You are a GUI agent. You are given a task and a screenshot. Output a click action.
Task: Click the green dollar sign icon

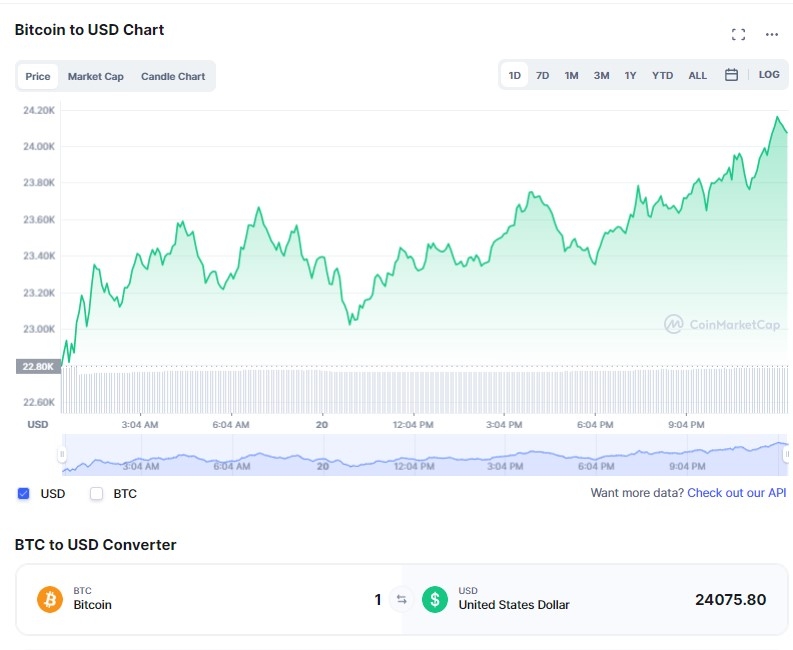coord(434,599)
